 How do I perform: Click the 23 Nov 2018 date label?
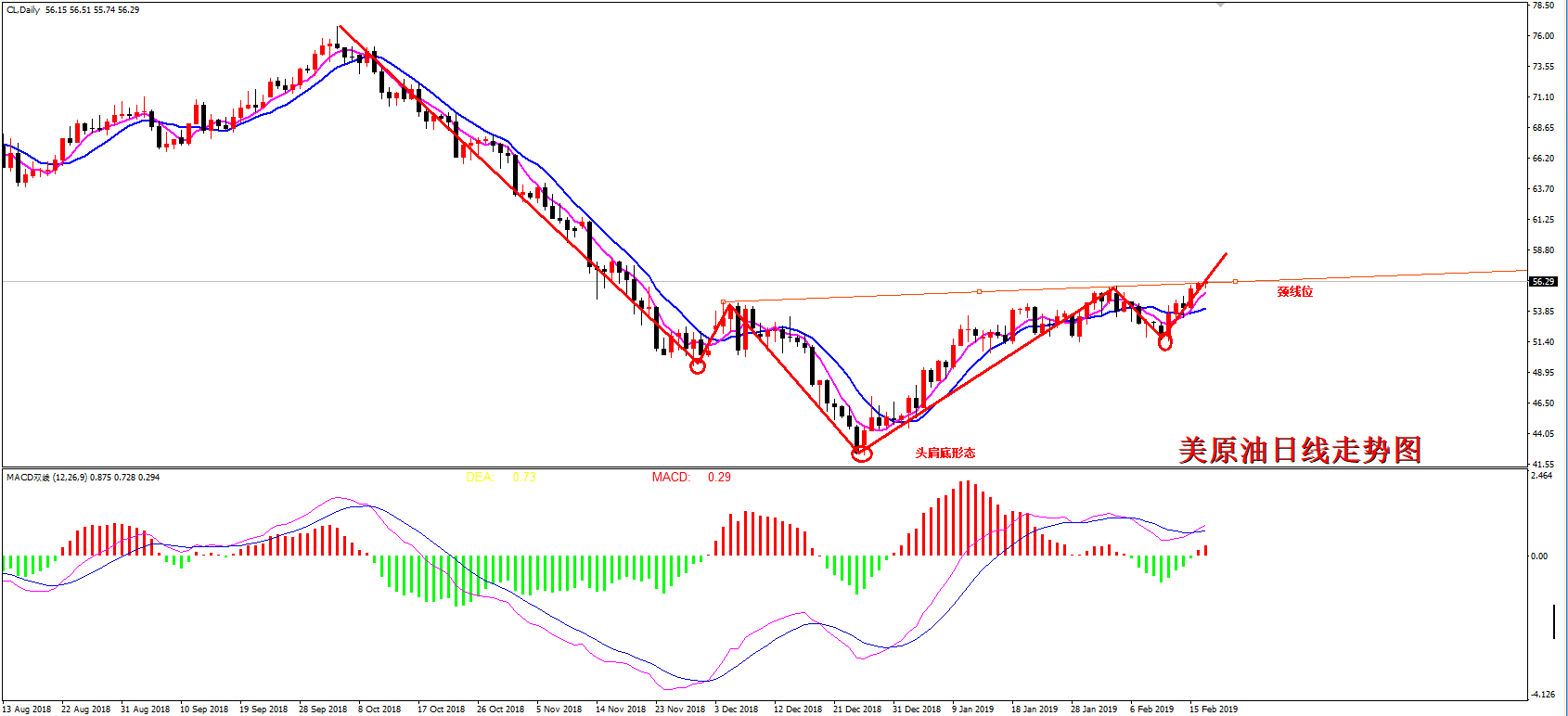[x=679, y=710]
